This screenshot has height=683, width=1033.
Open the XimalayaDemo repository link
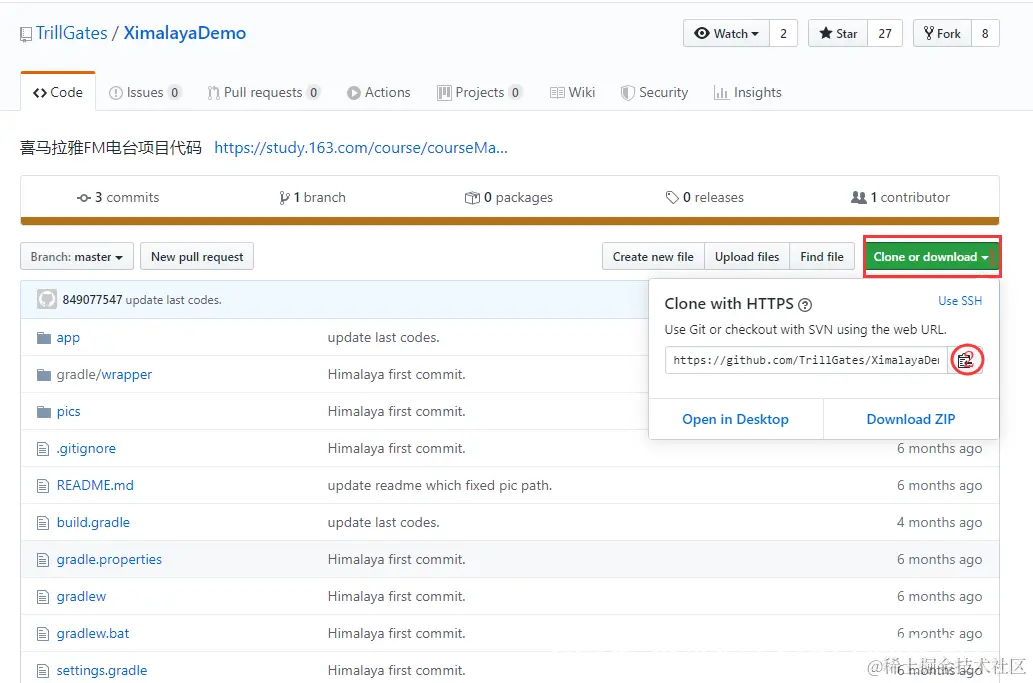pyautogui.click(x=184, y=33)
